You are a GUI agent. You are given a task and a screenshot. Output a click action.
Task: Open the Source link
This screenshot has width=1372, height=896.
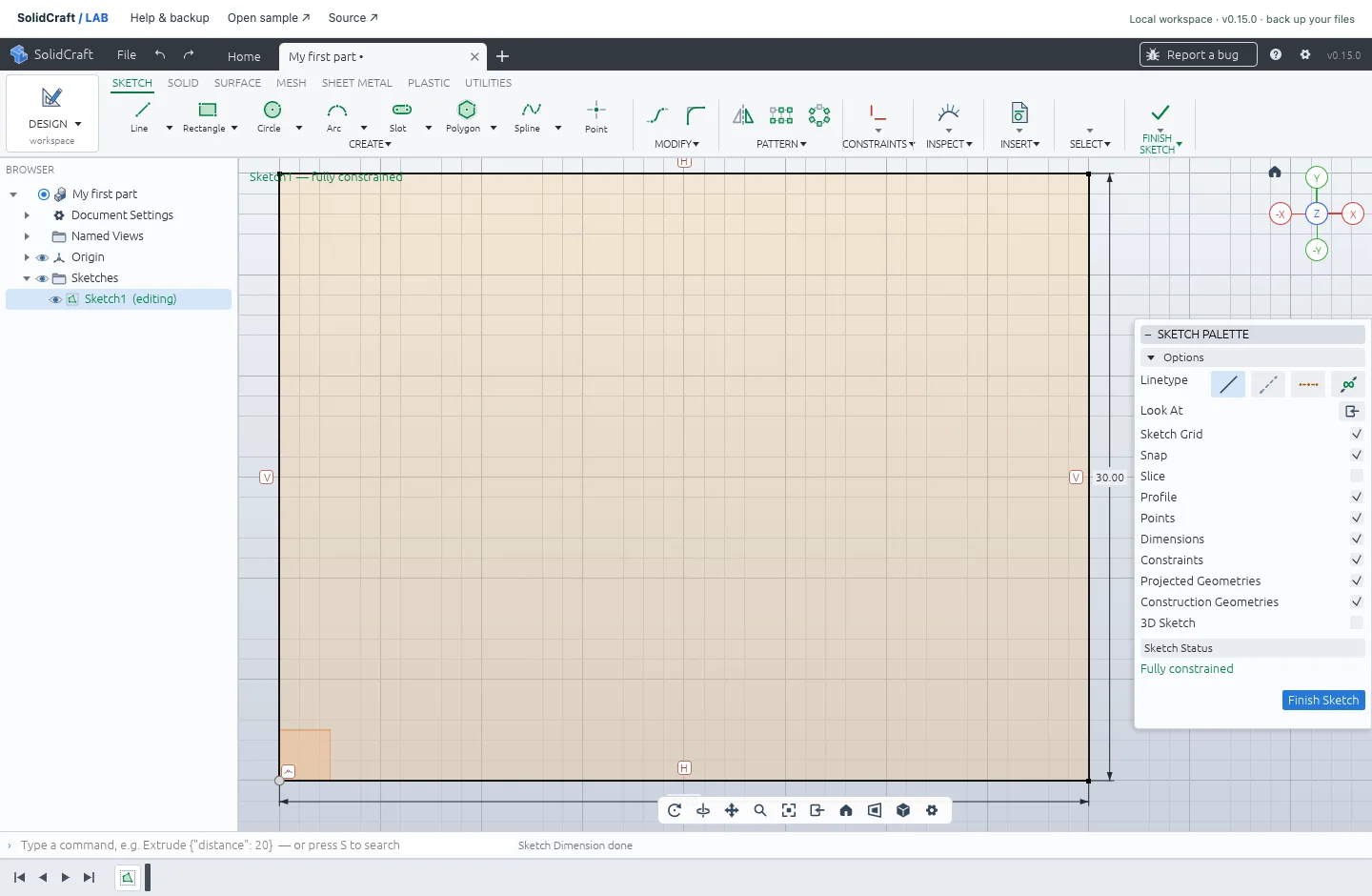click(x=353, y=18)
